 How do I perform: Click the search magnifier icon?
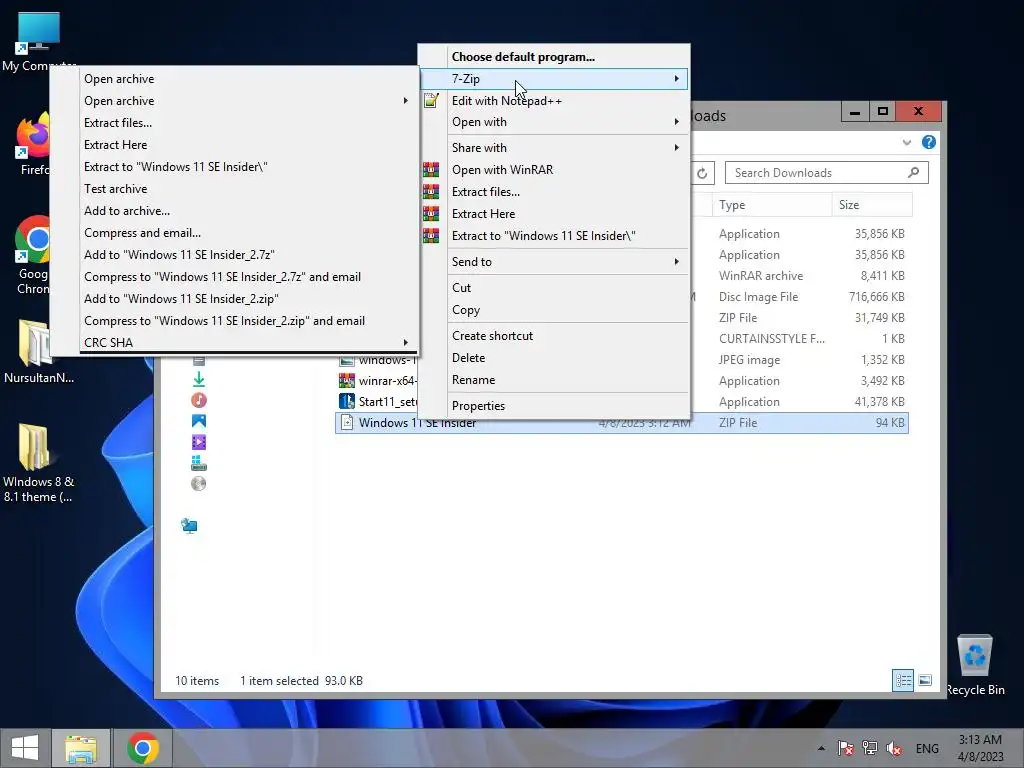click(914, 172)
